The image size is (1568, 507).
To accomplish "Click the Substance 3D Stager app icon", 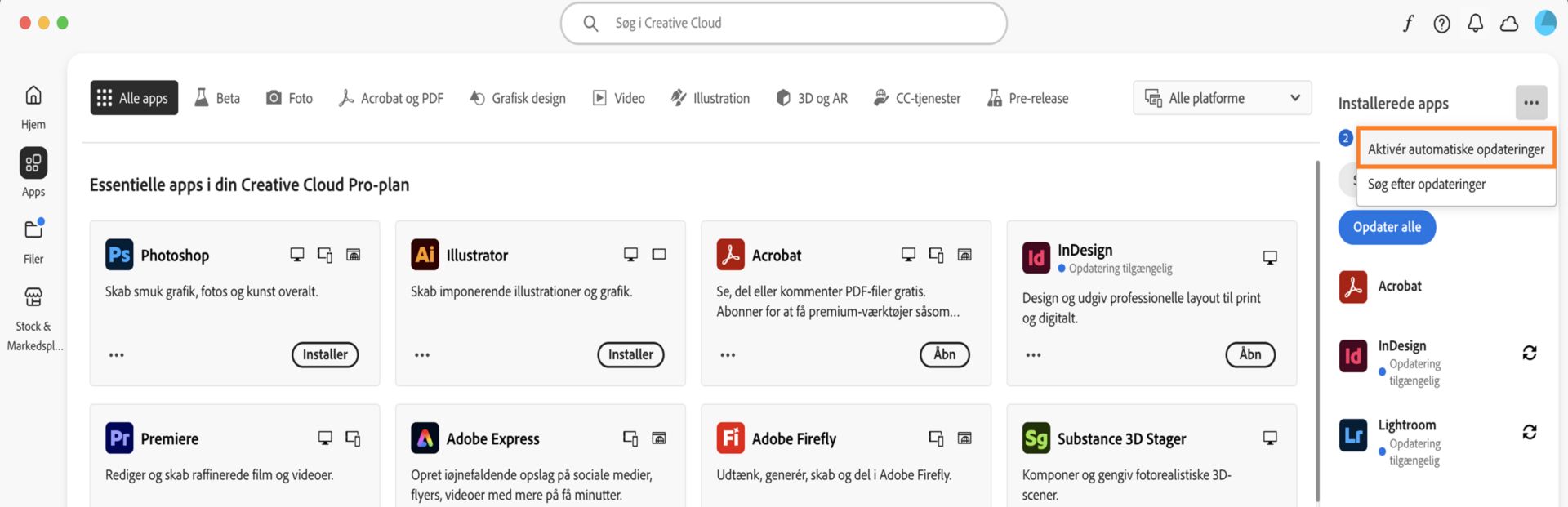I will pos(1036,438).
